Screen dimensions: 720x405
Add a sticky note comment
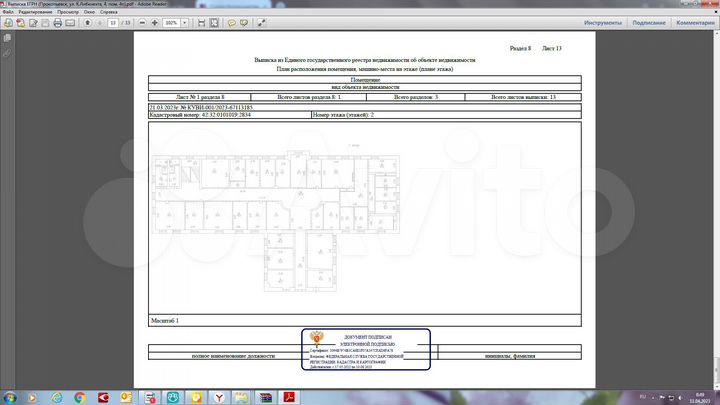pos(231,21)
